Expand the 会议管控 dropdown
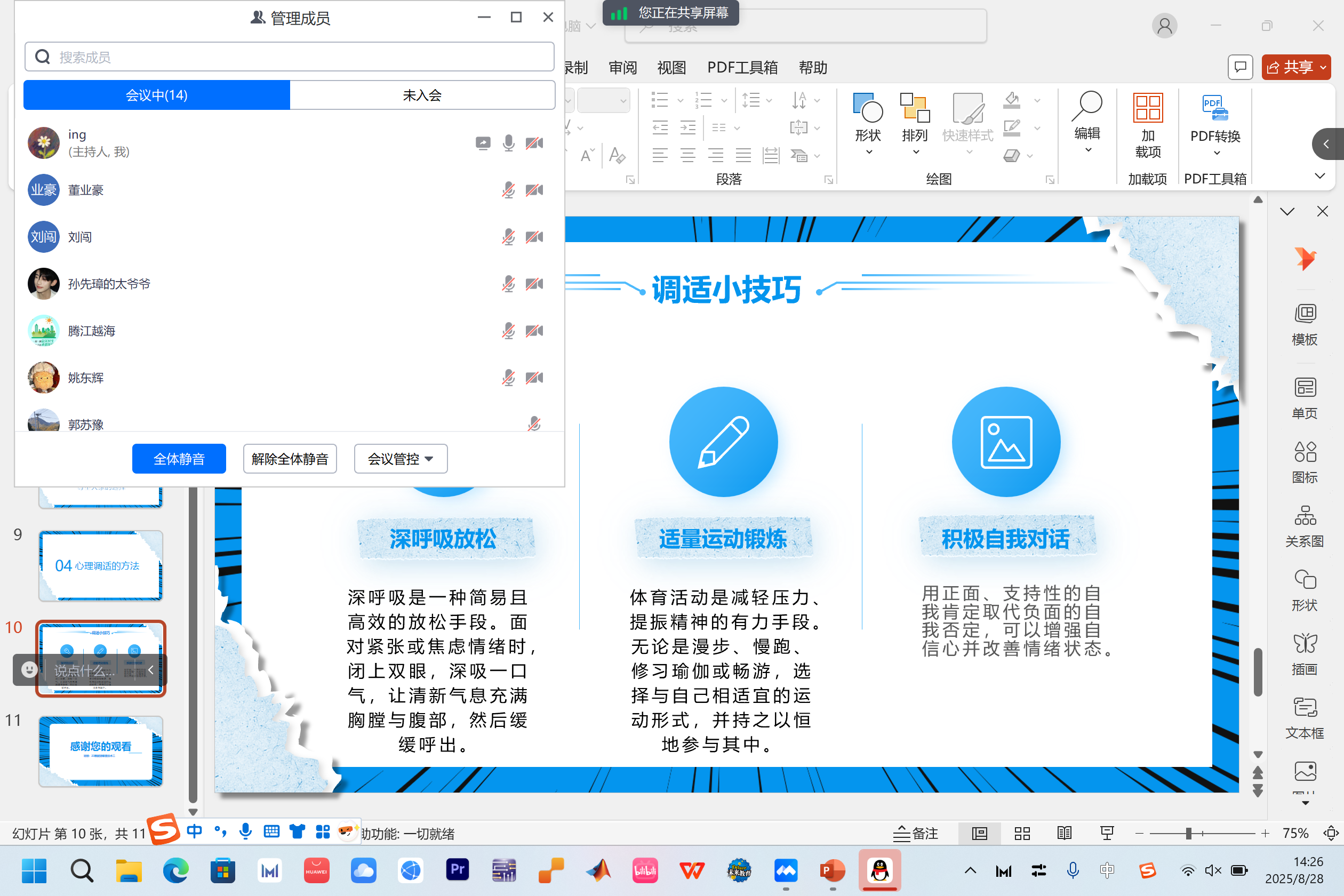Image resolution: width=1344 pixels, height=896 pixels. (401, 459)
